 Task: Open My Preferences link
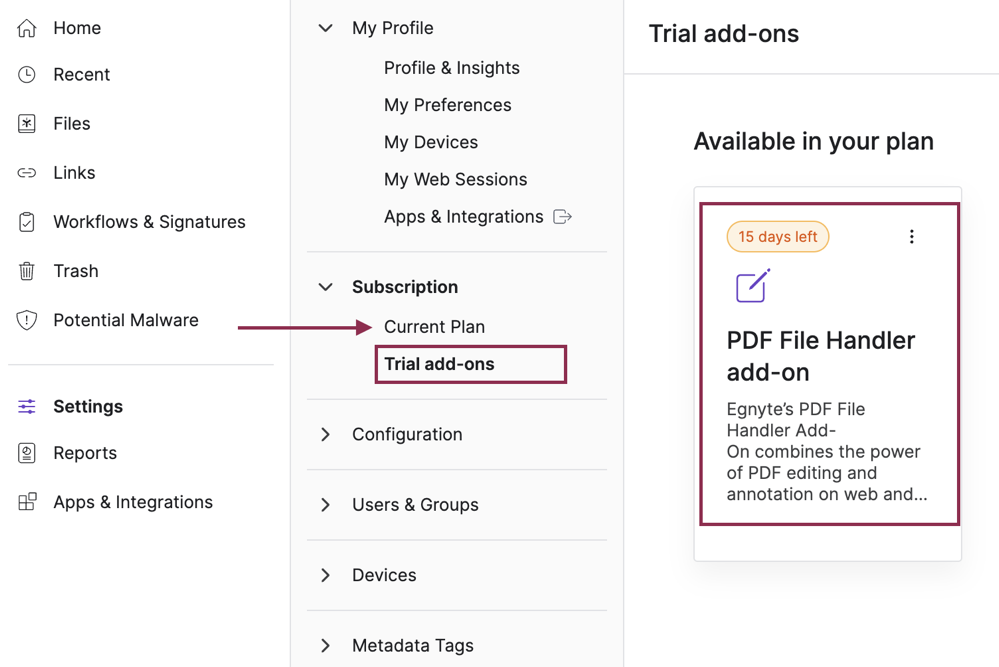tap(448, 105)
